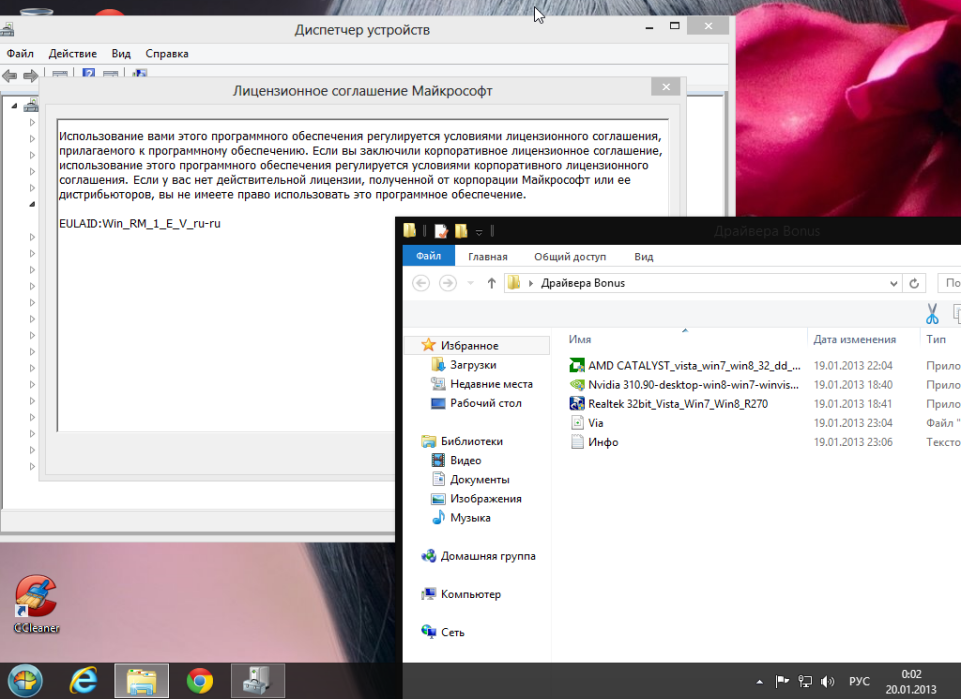Image resolution: width=961 pixels, height=699 pixels.
Task: Open the Файл menu in Device Manager
Action: 20,54
